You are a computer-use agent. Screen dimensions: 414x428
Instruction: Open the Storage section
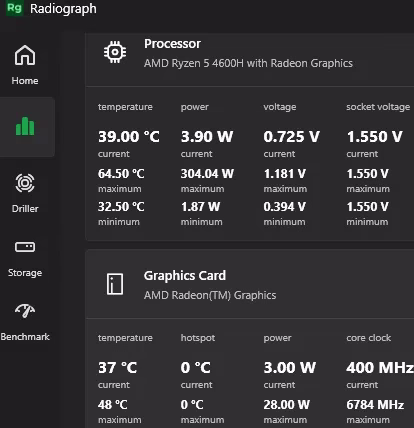25,259
